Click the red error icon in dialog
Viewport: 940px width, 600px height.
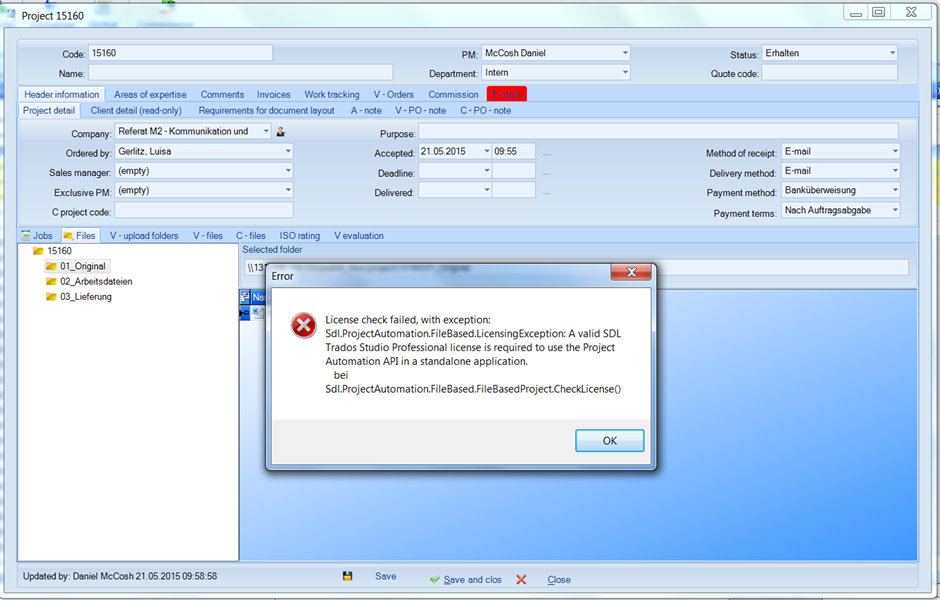pos(303,325)
